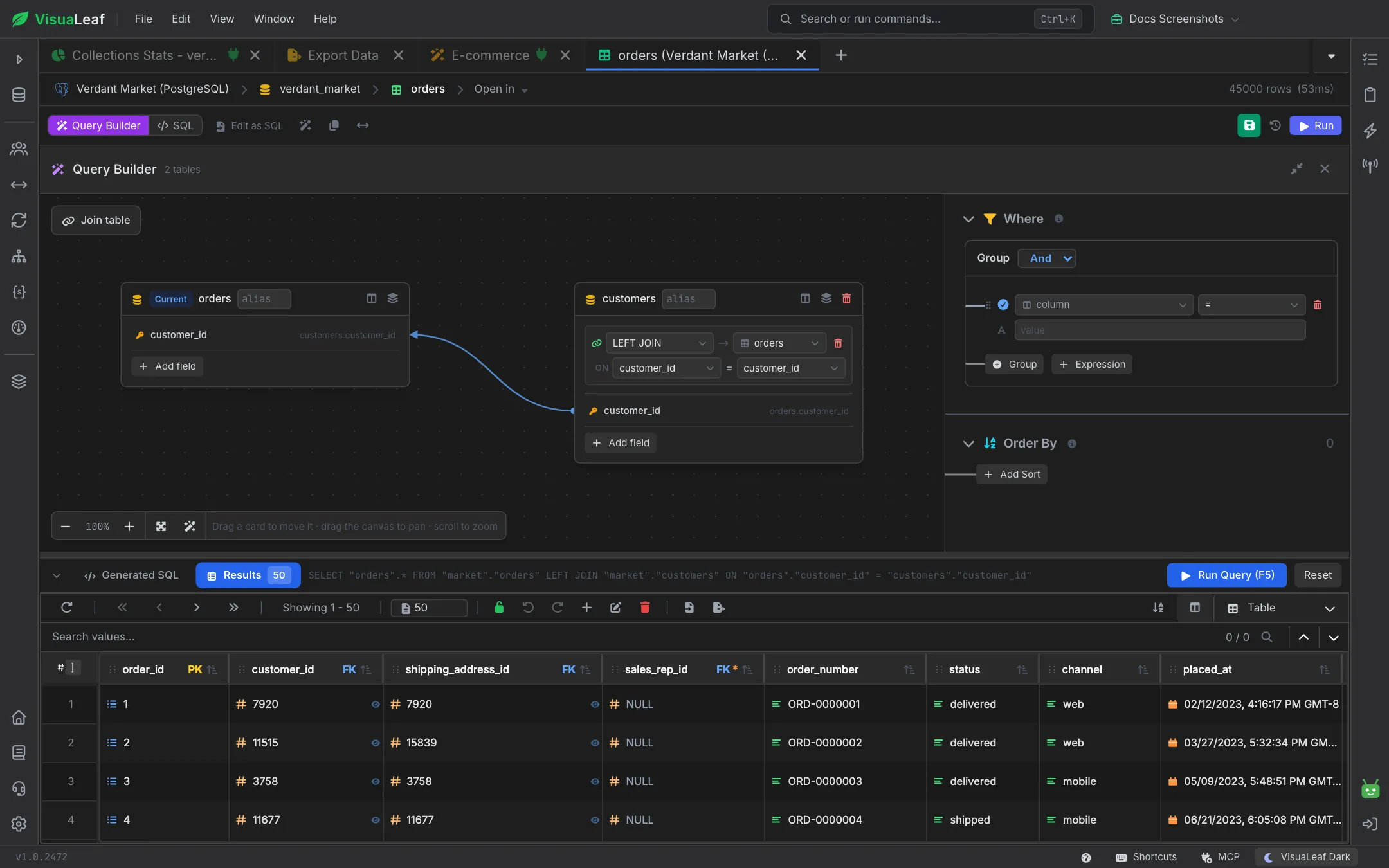
Task: Click the orders alias input field
Action: pyautogui.click(x=264, y=299)
